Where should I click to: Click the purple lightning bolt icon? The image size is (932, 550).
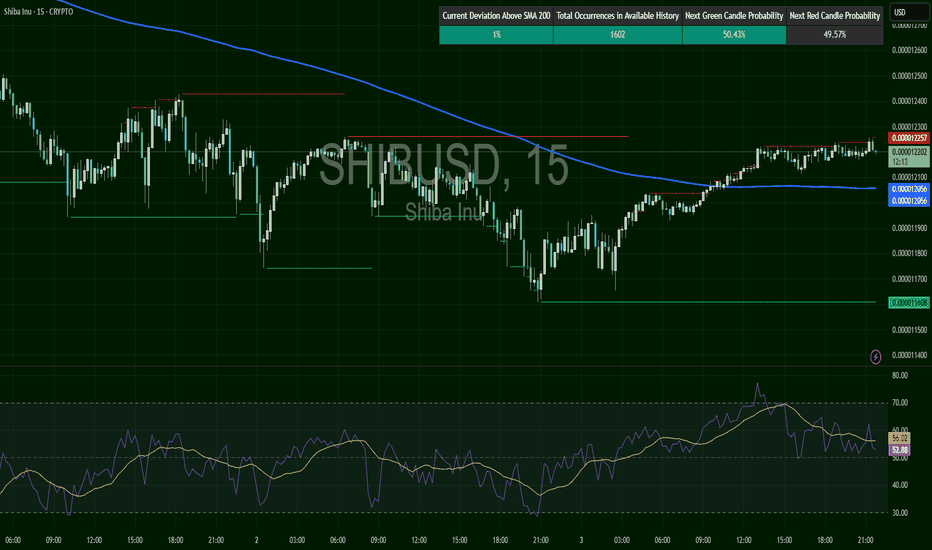point(876,357)
